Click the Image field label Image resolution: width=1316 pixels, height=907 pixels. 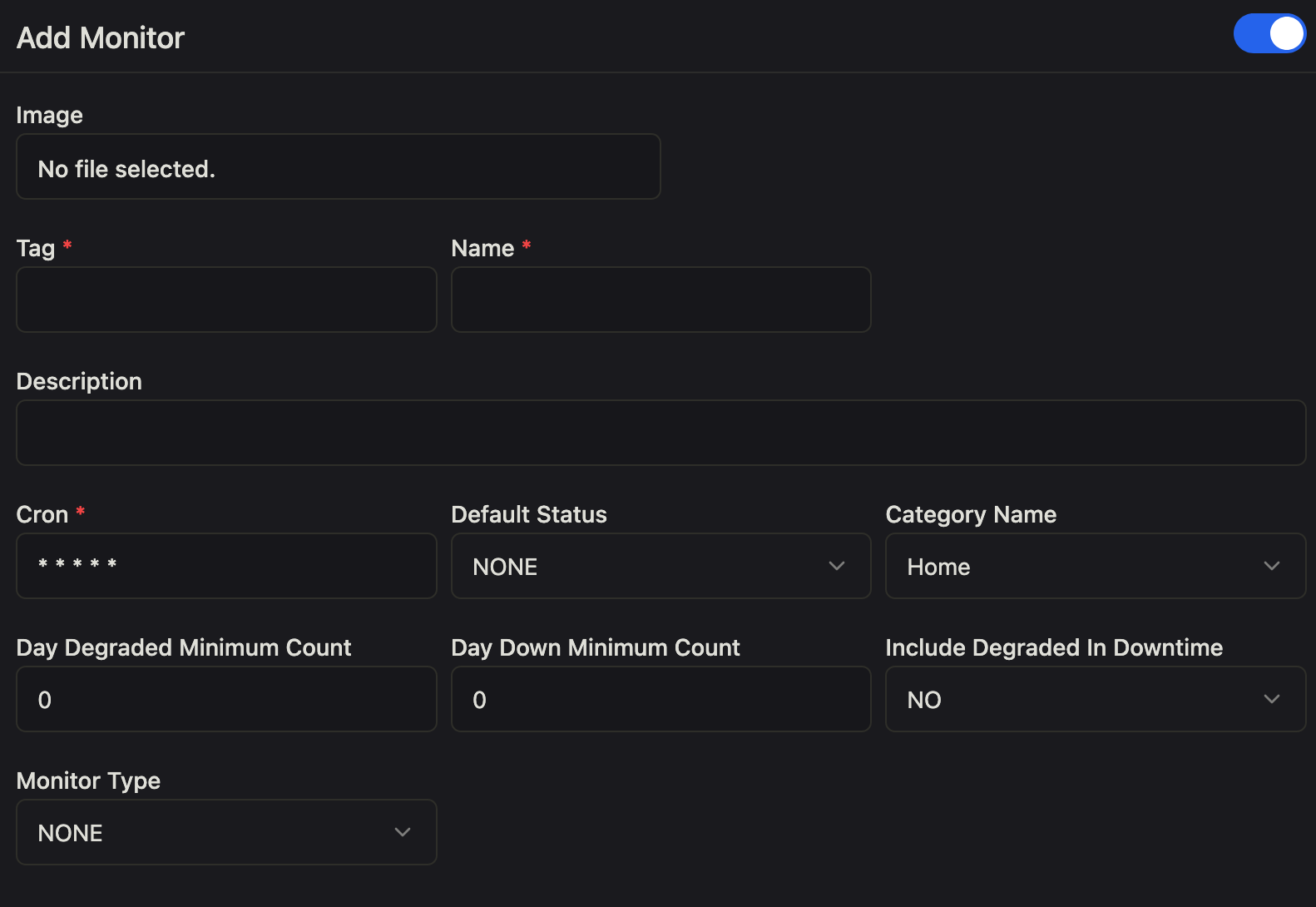coord(50,115)
